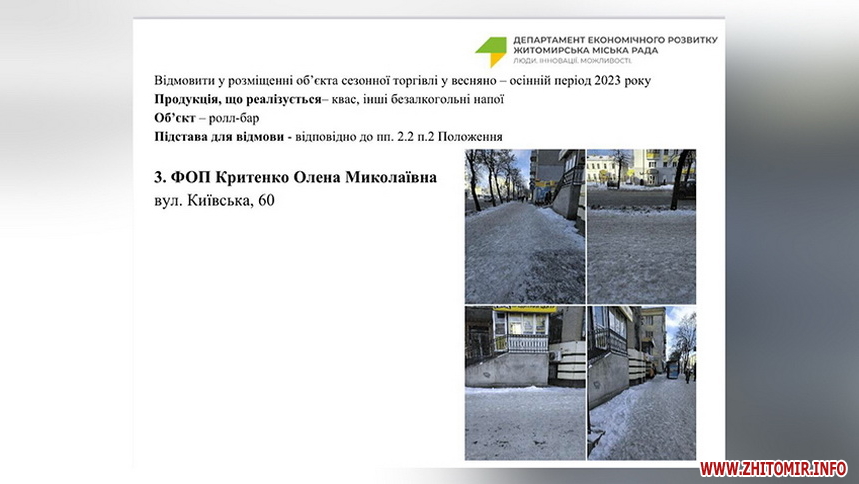Click the green department logo icon

[490, 51]
